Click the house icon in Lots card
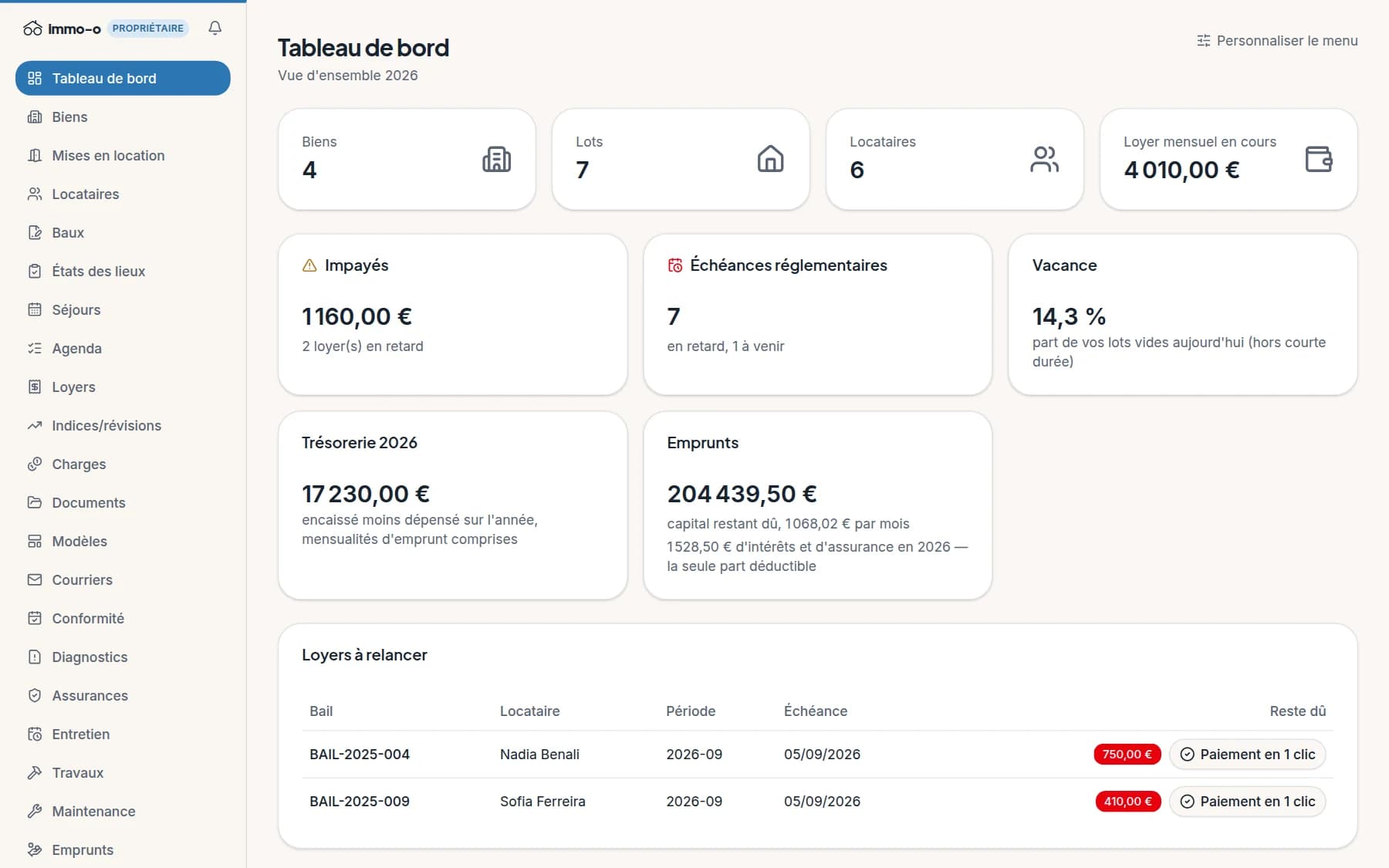 [770, 159]
